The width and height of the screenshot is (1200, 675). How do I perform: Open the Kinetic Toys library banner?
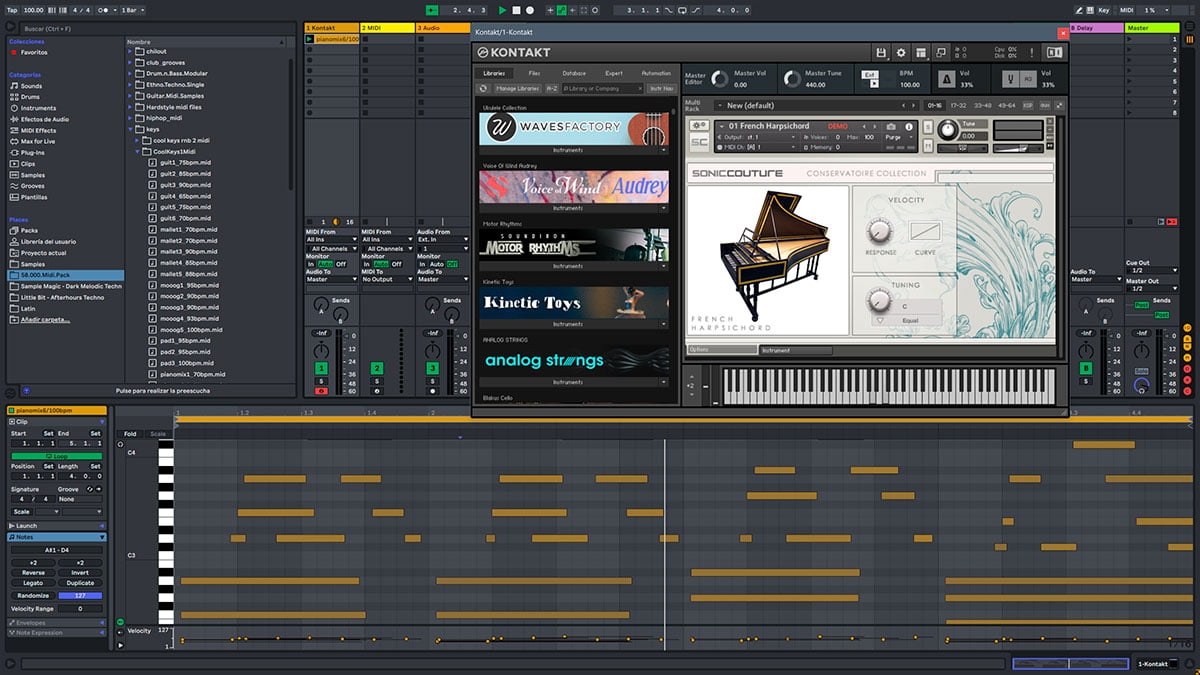point(574,303)
